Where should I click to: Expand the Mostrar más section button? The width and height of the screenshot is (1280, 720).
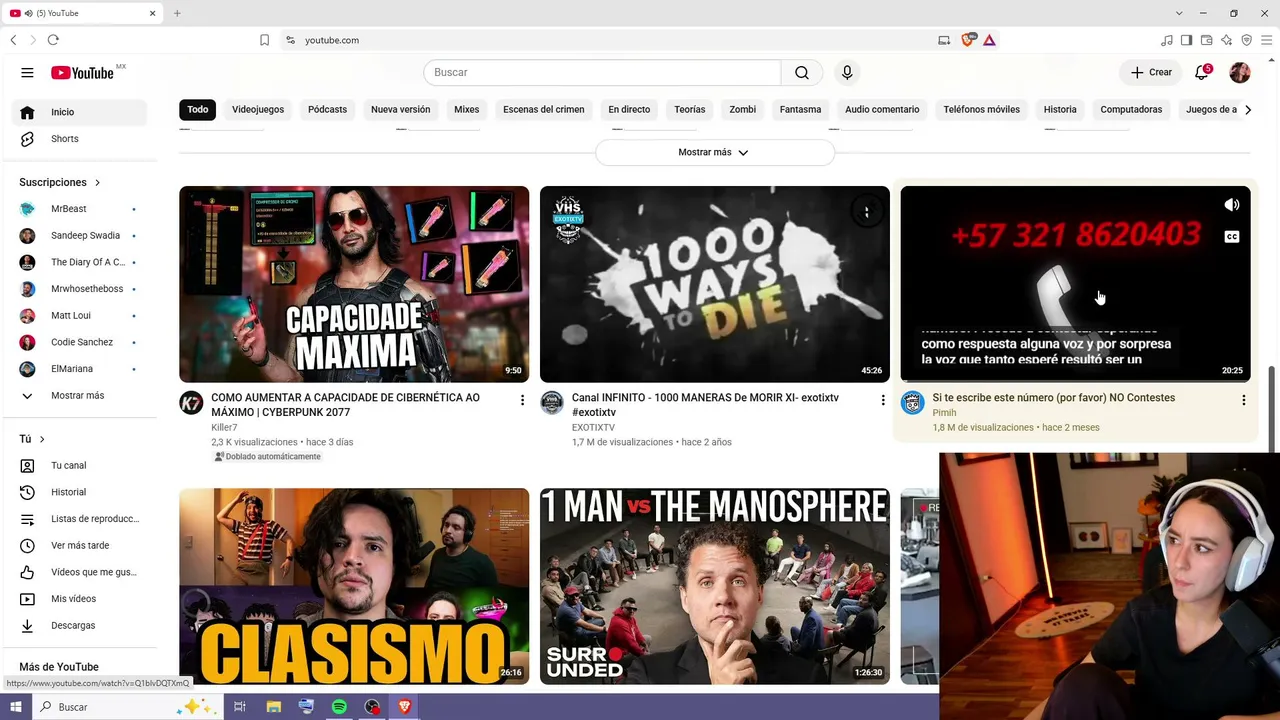714,153
